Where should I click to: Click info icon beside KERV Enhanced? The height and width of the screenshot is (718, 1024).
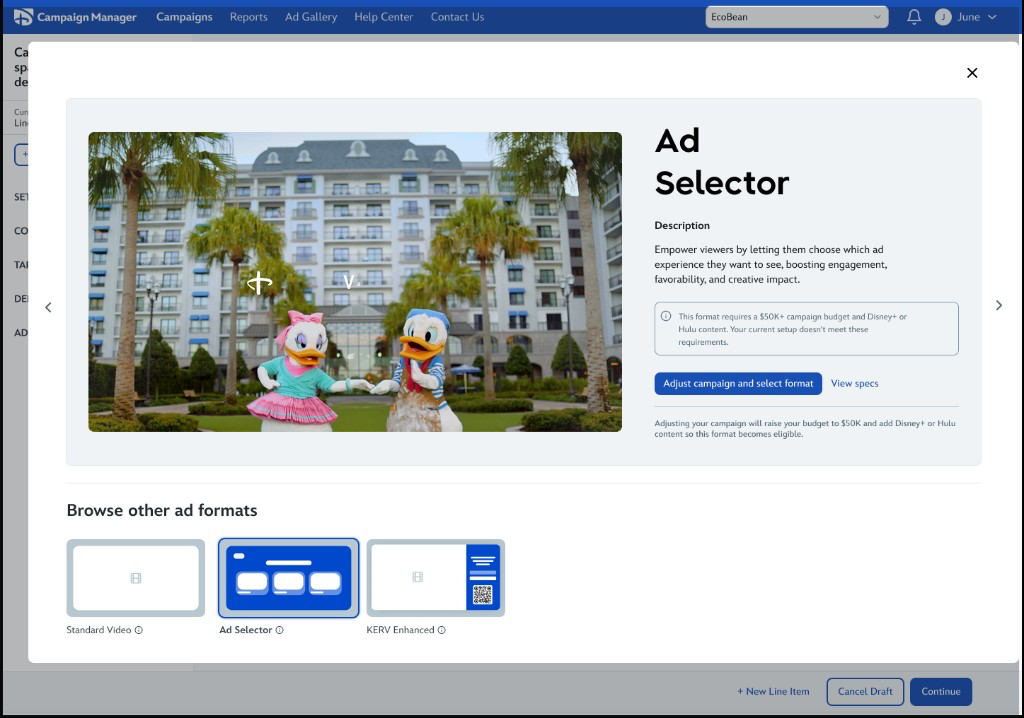click(x=441, y=630)
